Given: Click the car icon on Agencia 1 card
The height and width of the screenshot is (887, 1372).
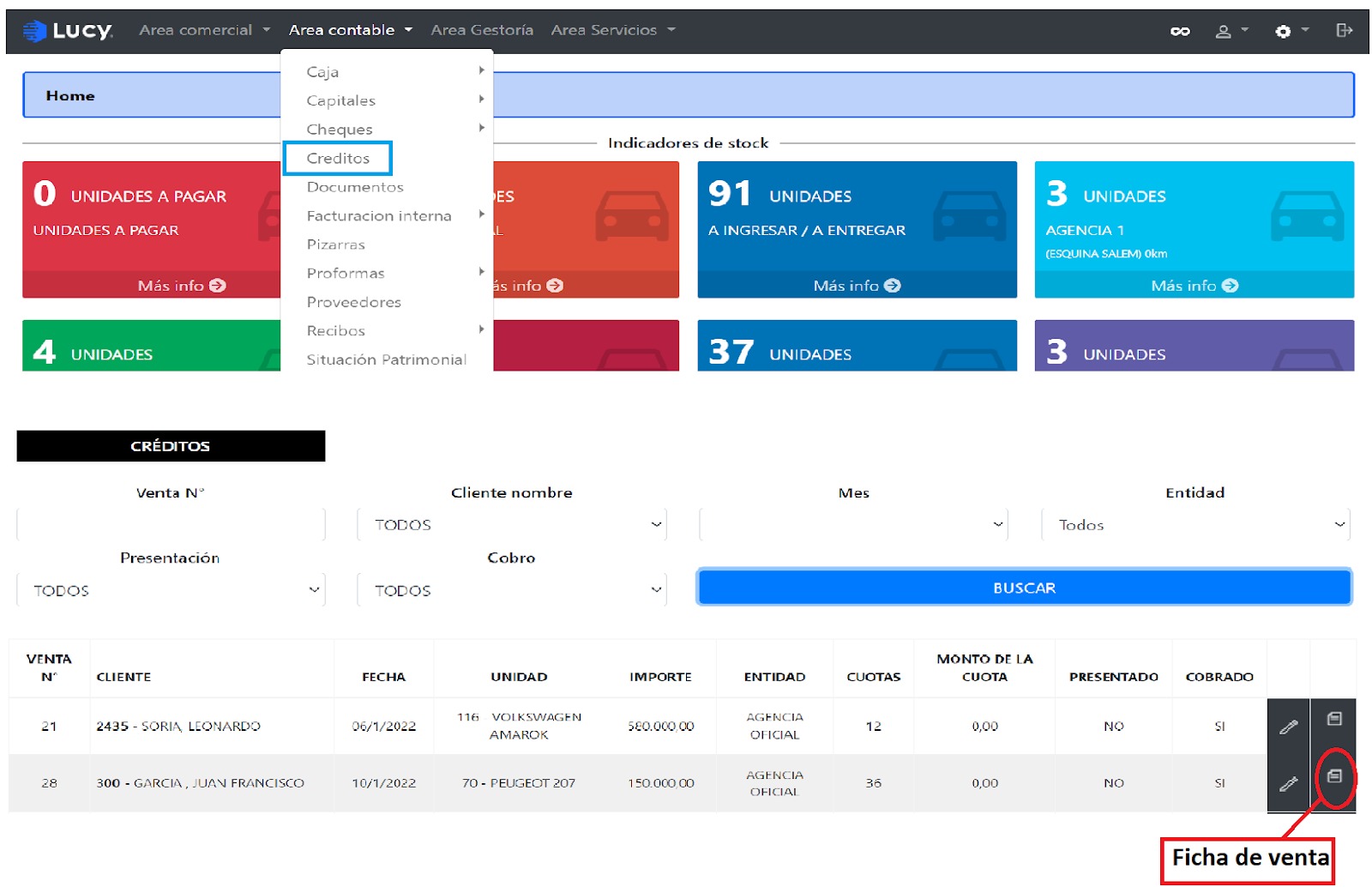Looking at the screenshot, I should point(1308,216).
